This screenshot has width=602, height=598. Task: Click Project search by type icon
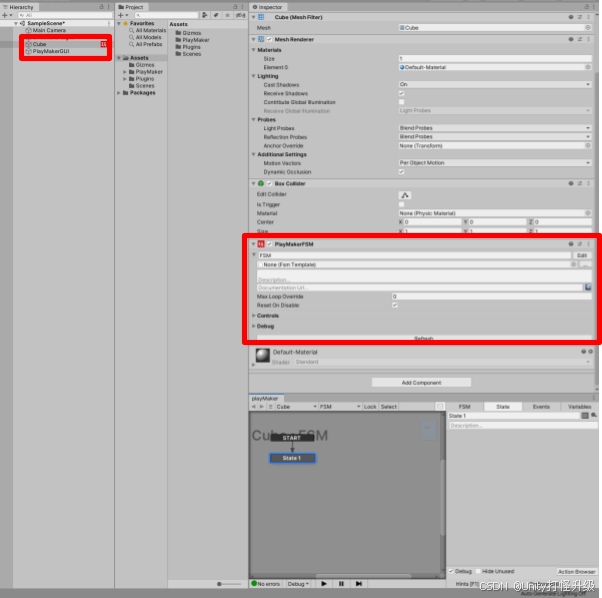pyautogui.click(x=205, y=15)
